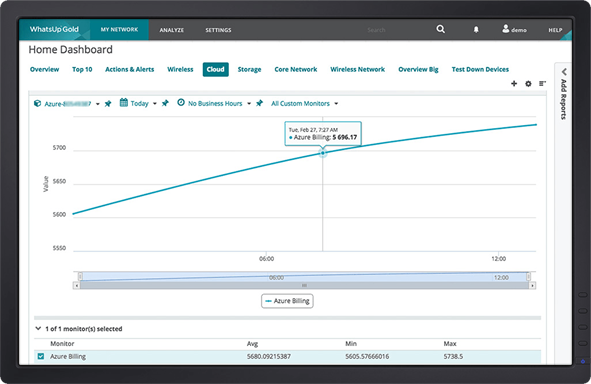
Task: Click the Home Dashboard title
Action: (70, 49)
